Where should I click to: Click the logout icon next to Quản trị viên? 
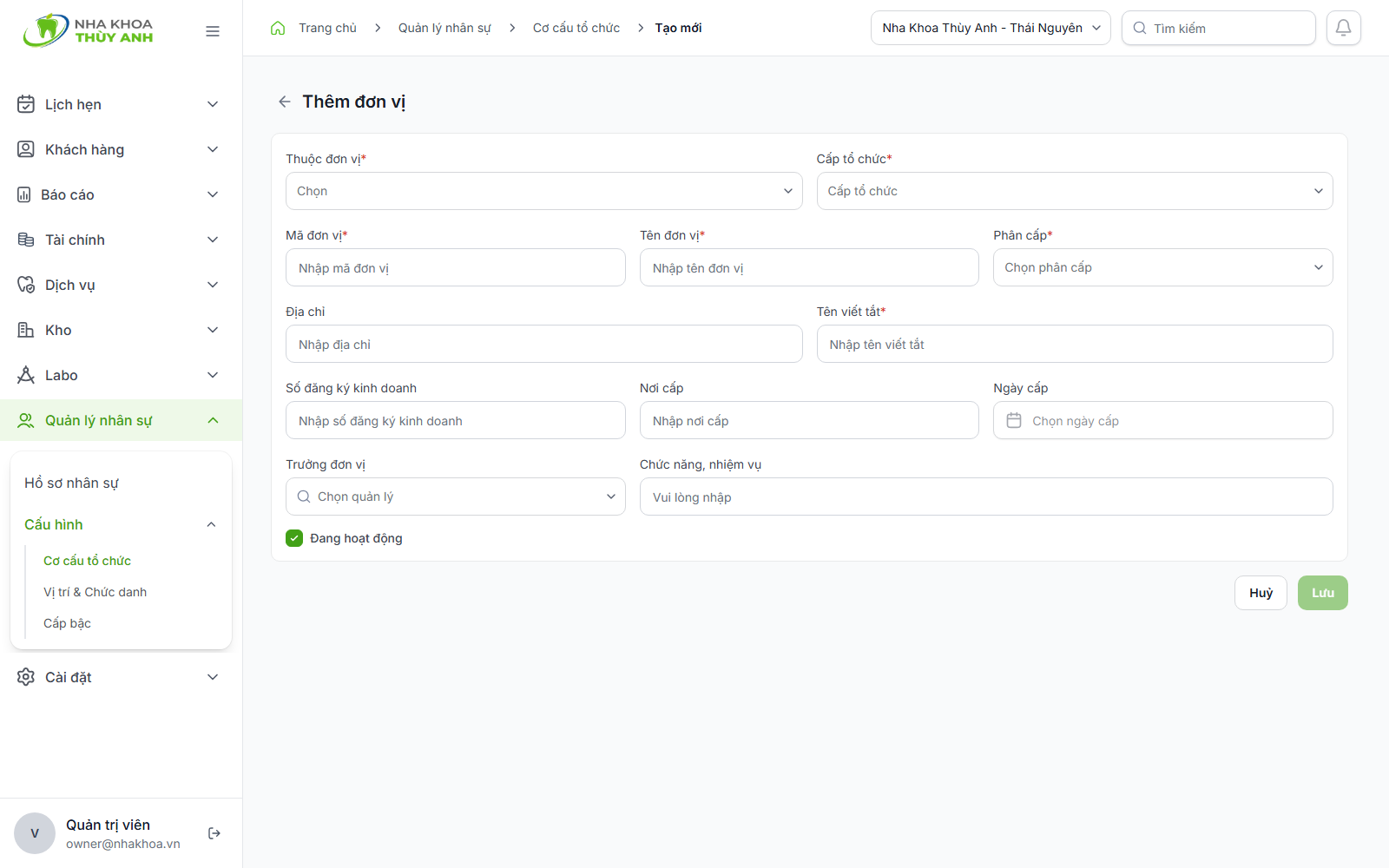click(x=214, y=833)
